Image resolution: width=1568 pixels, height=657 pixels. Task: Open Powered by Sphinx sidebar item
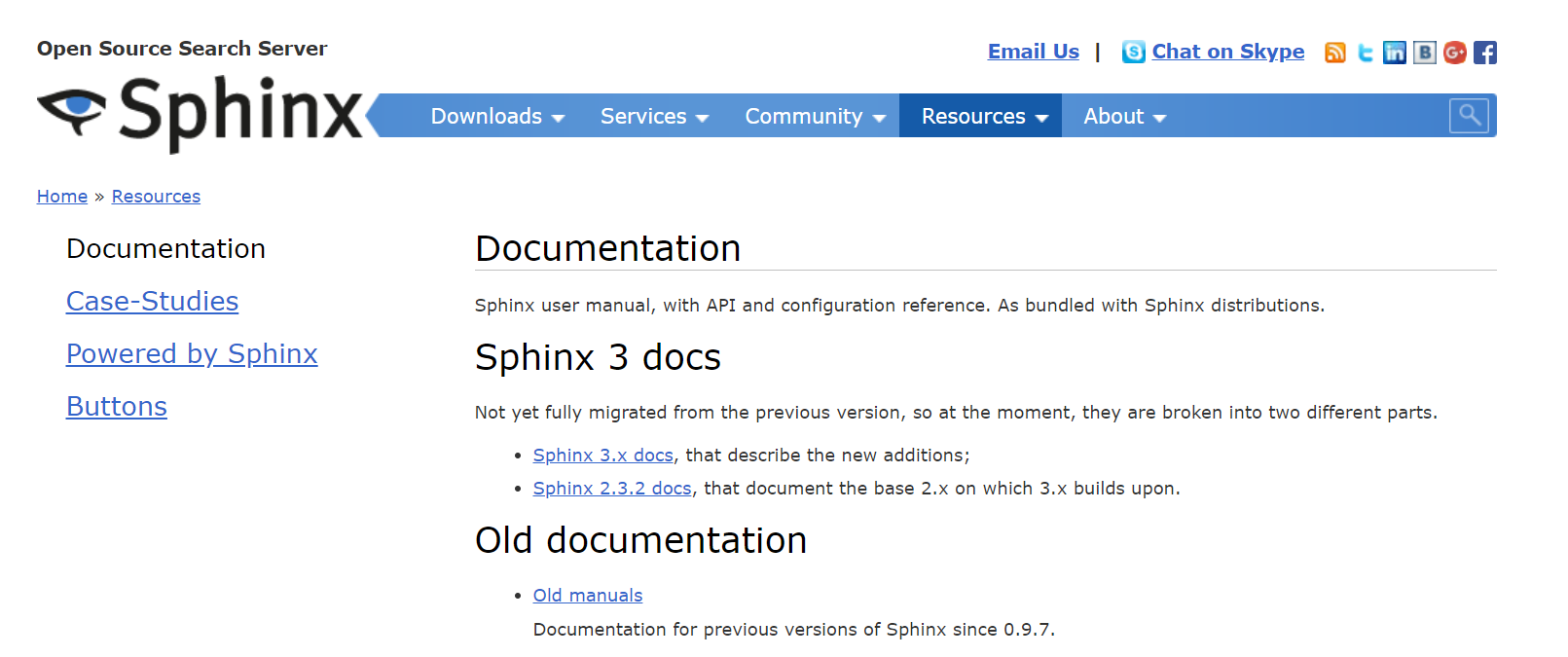pos(192,354)
